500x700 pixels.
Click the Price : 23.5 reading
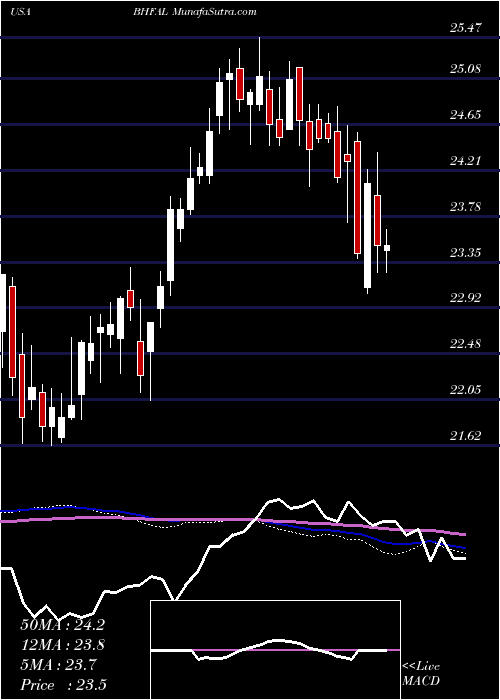63,685
